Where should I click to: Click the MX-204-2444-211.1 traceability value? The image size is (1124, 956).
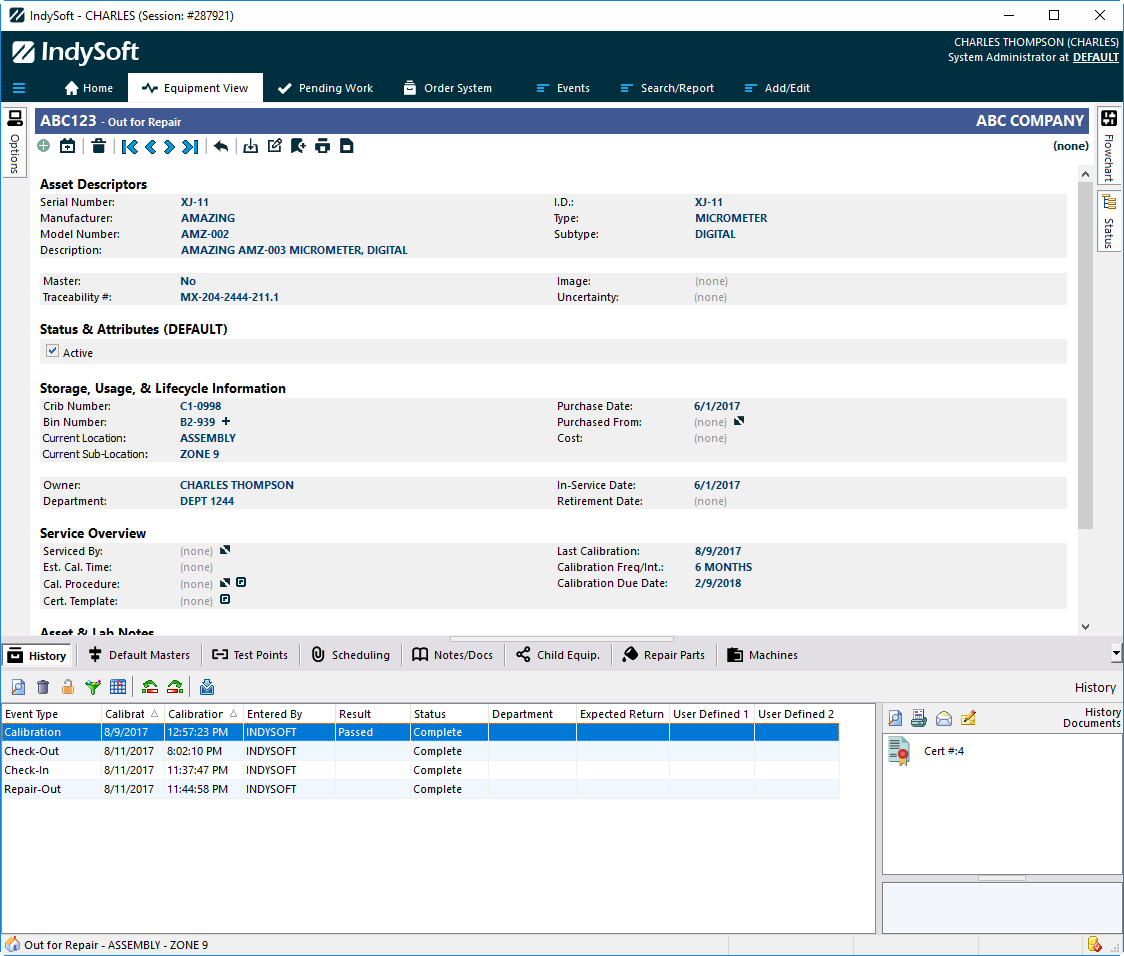[x=229, y=297]
